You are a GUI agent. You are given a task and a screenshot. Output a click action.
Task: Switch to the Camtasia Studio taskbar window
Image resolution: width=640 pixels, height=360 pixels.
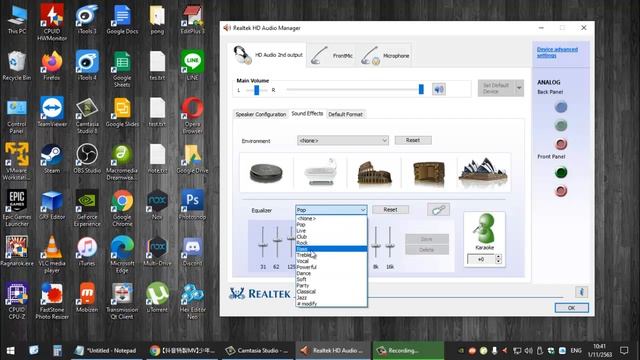(258, 351)
